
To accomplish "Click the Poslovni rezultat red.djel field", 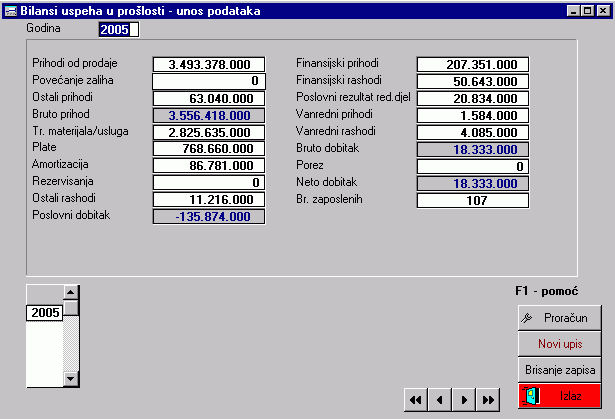I will (x=473, y=98).
